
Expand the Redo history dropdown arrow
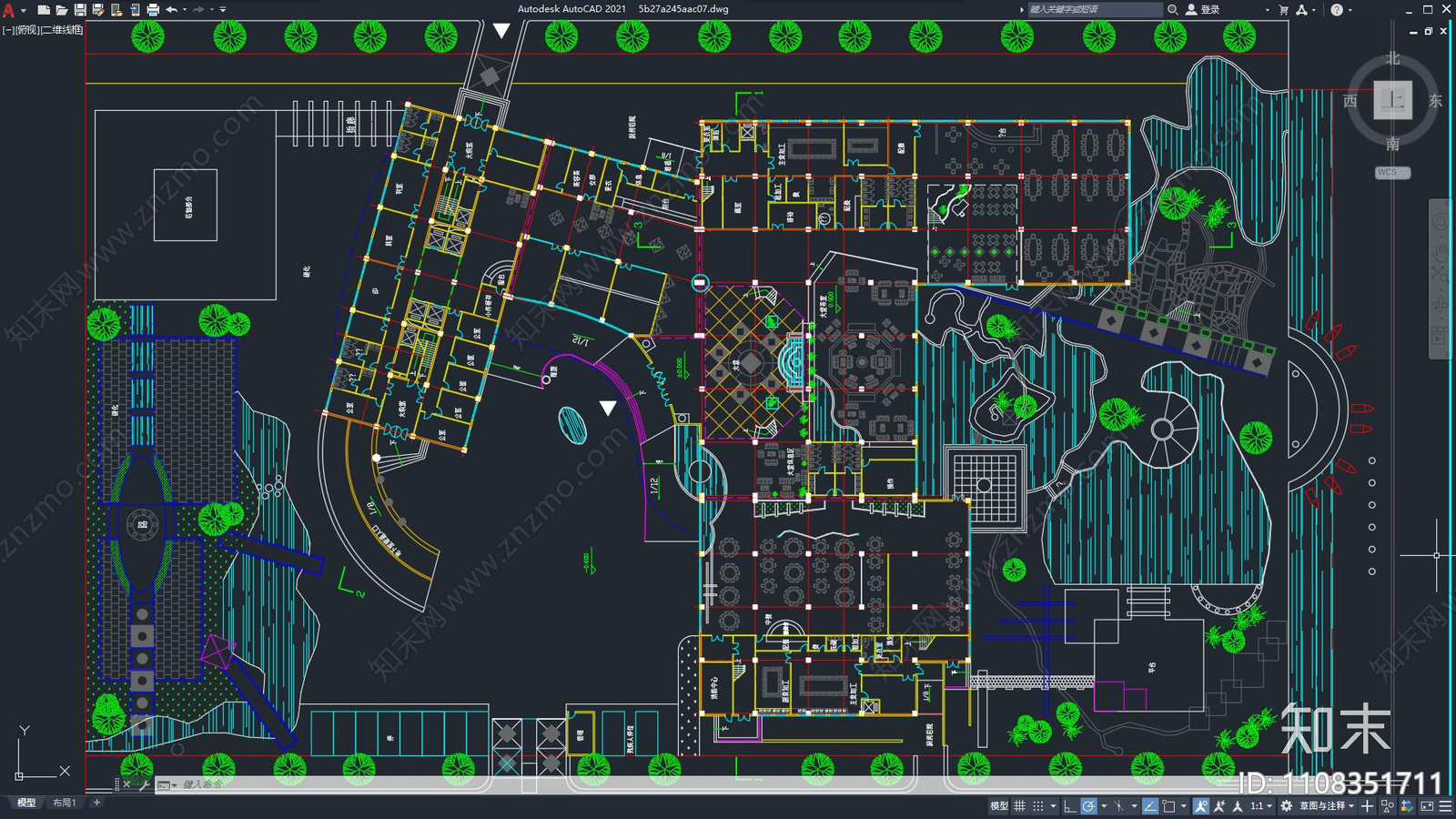(212, 10)
